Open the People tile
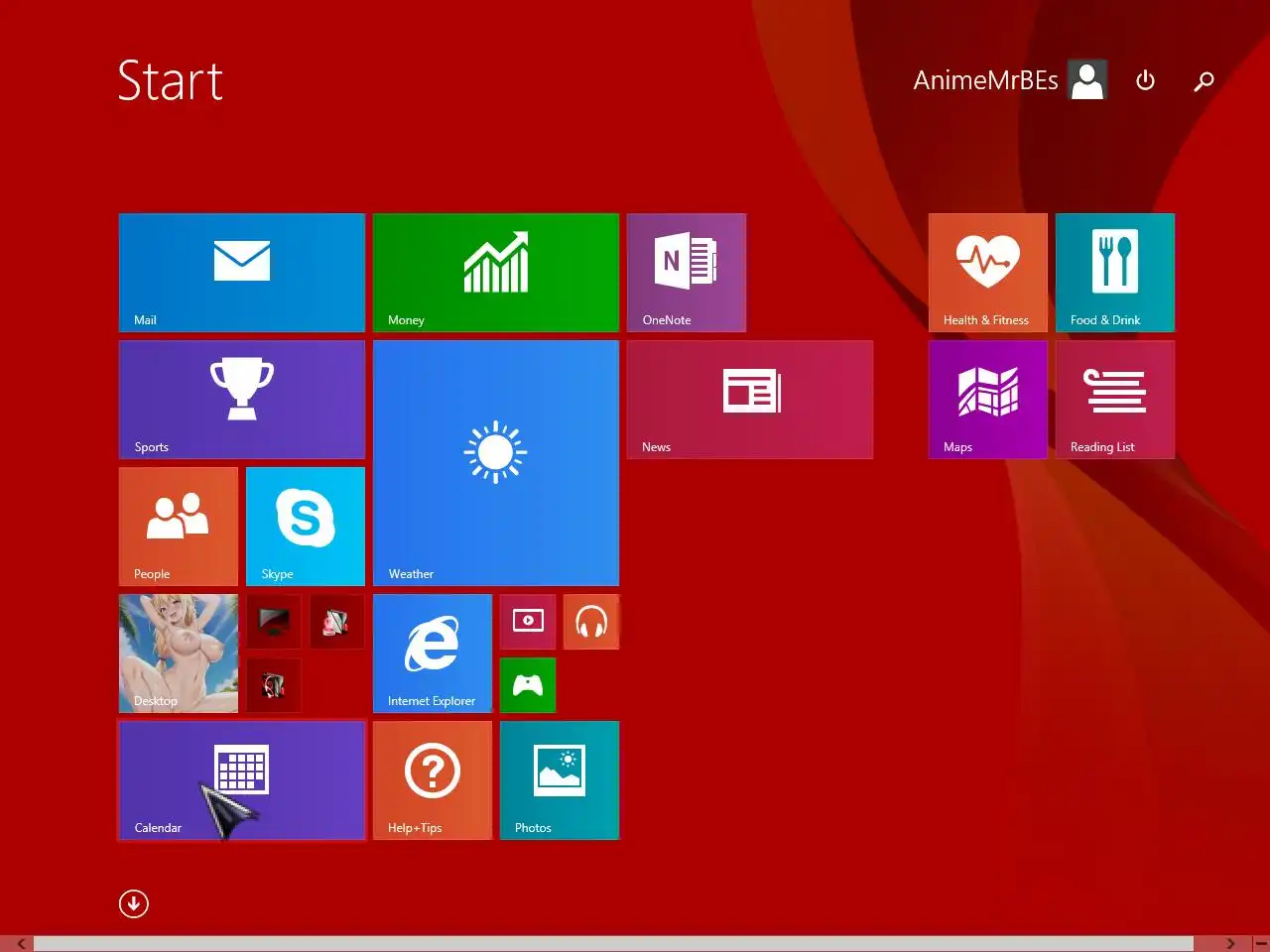This screenshot has height=952, width=1270. (x=179, y=527)
